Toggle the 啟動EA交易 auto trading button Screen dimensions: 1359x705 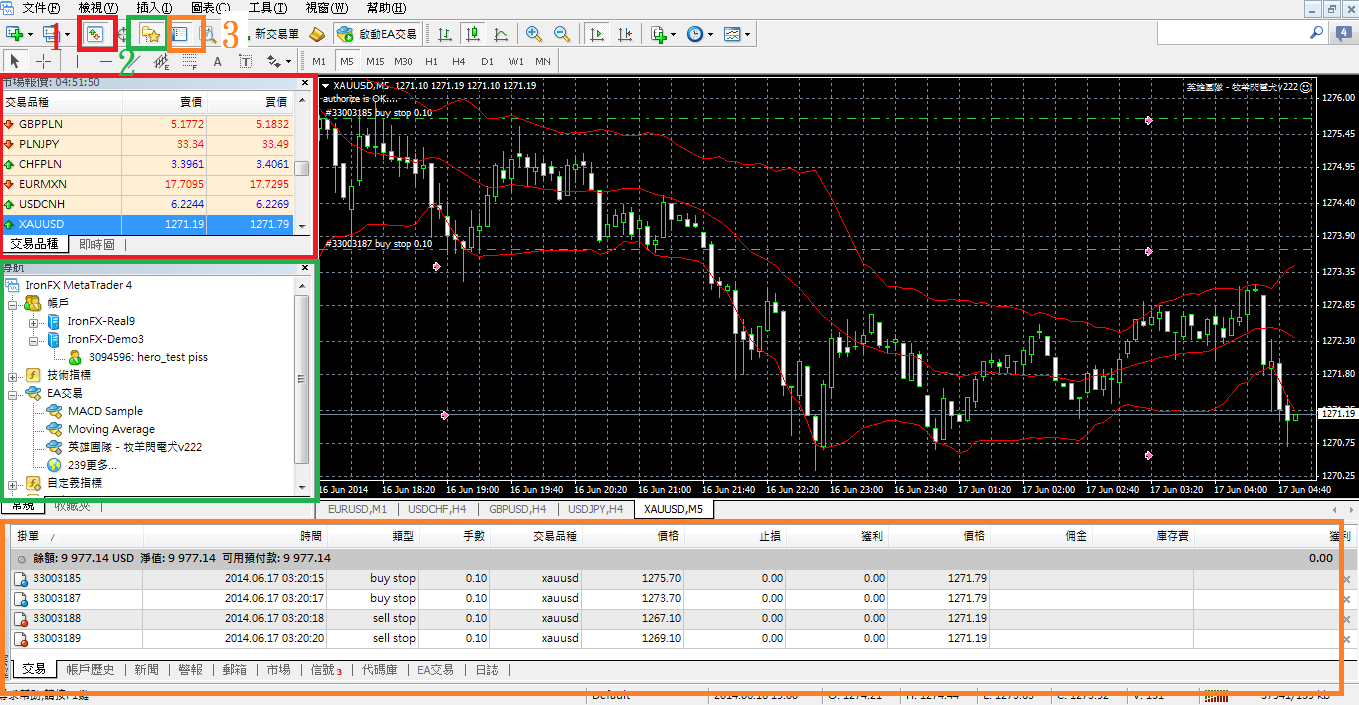tap(377, 34)
